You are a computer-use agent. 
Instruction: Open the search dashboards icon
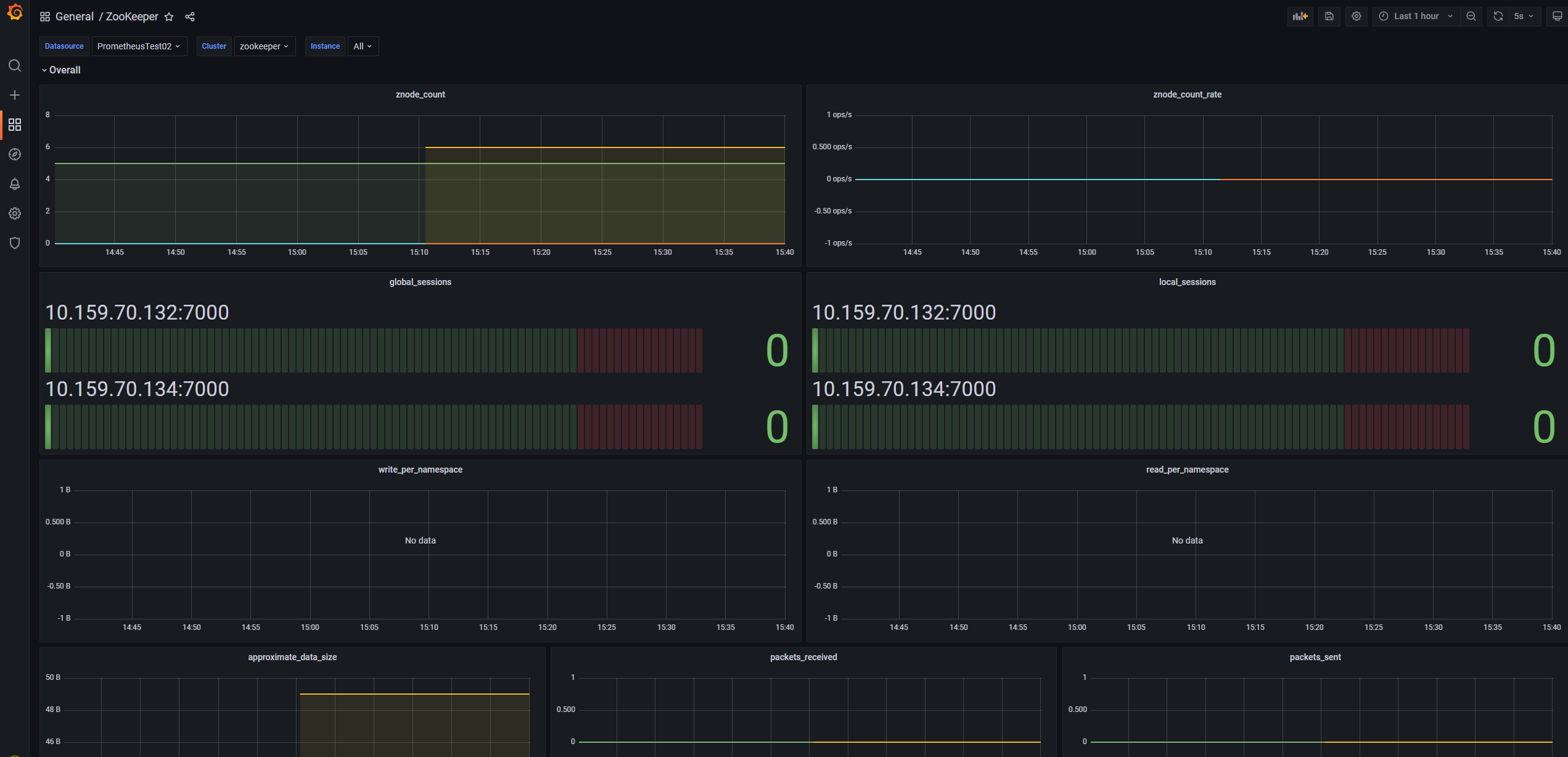(15, 65)
